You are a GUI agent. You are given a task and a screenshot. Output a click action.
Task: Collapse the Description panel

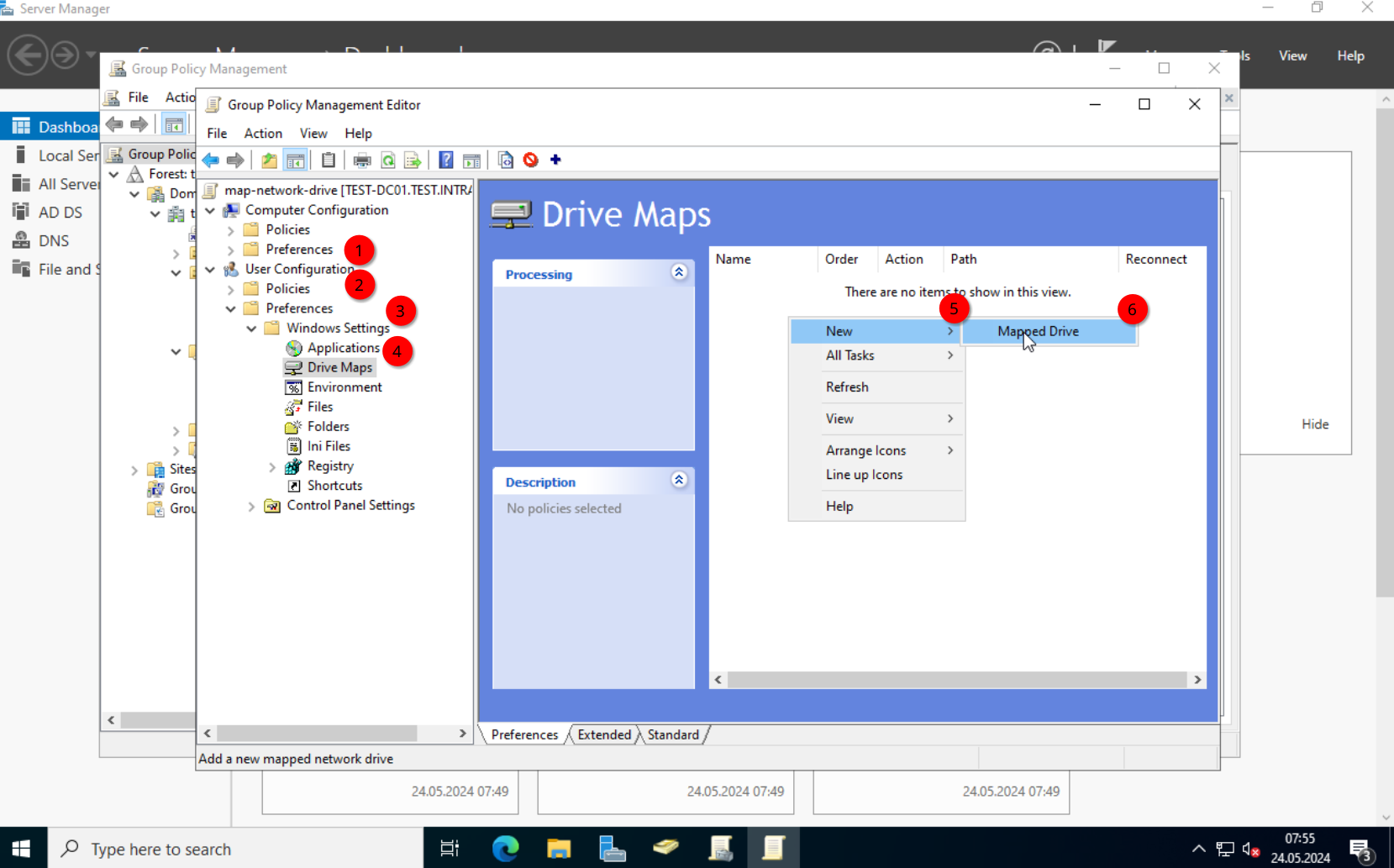click(x=679, y=480)
